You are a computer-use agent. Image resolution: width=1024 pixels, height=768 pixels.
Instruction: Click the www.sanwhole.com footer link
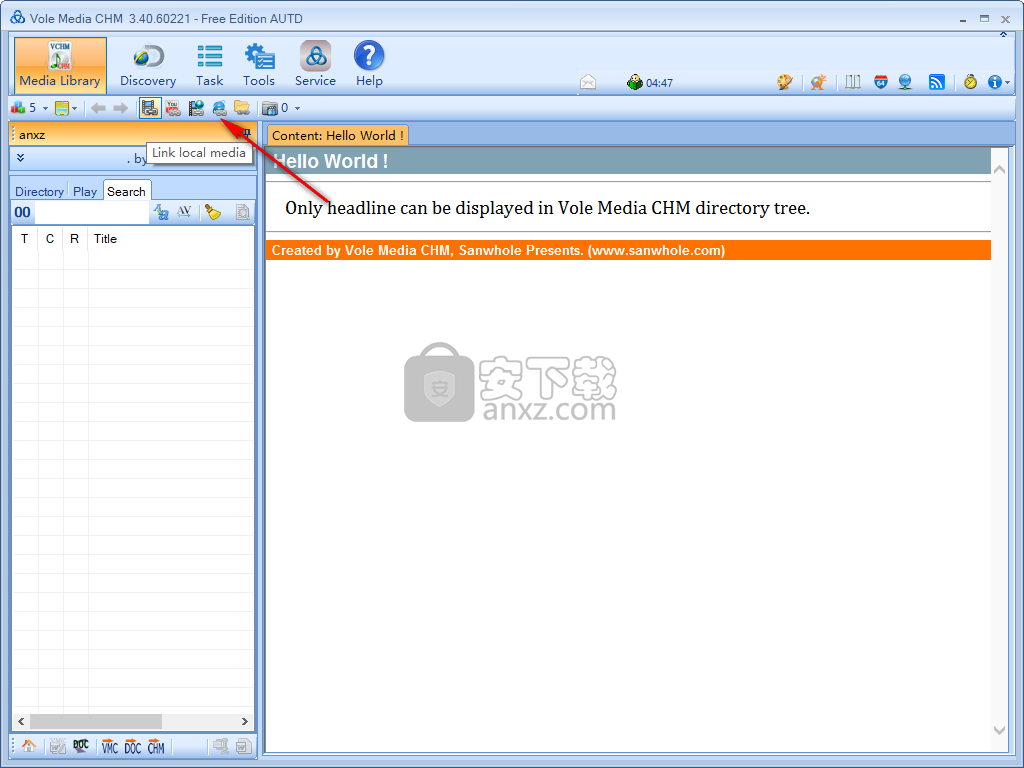pyautogui.click(x=656, y=250)
